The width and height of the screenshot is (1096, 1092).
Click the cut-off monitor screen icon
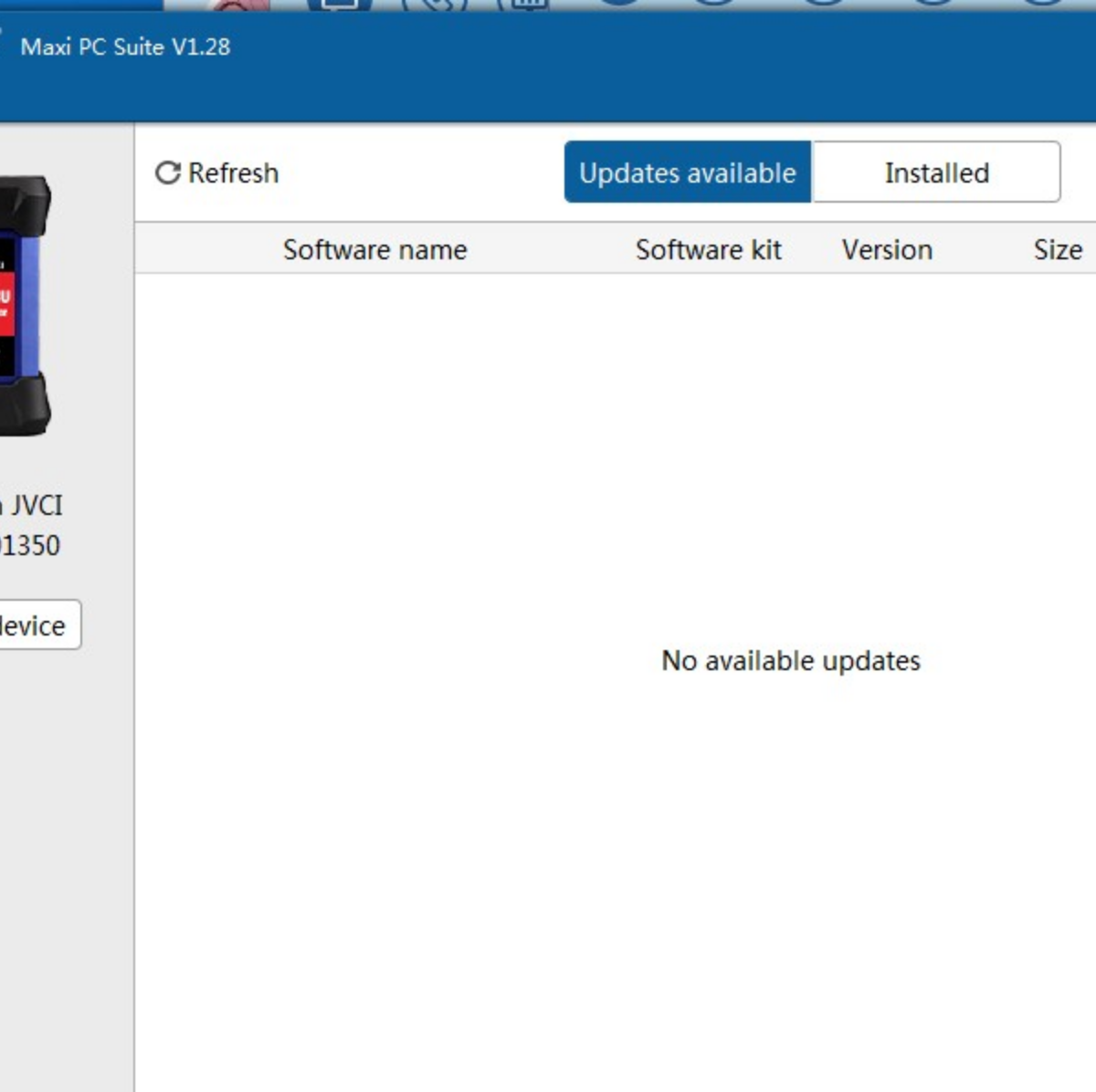[x=340, y=5]
